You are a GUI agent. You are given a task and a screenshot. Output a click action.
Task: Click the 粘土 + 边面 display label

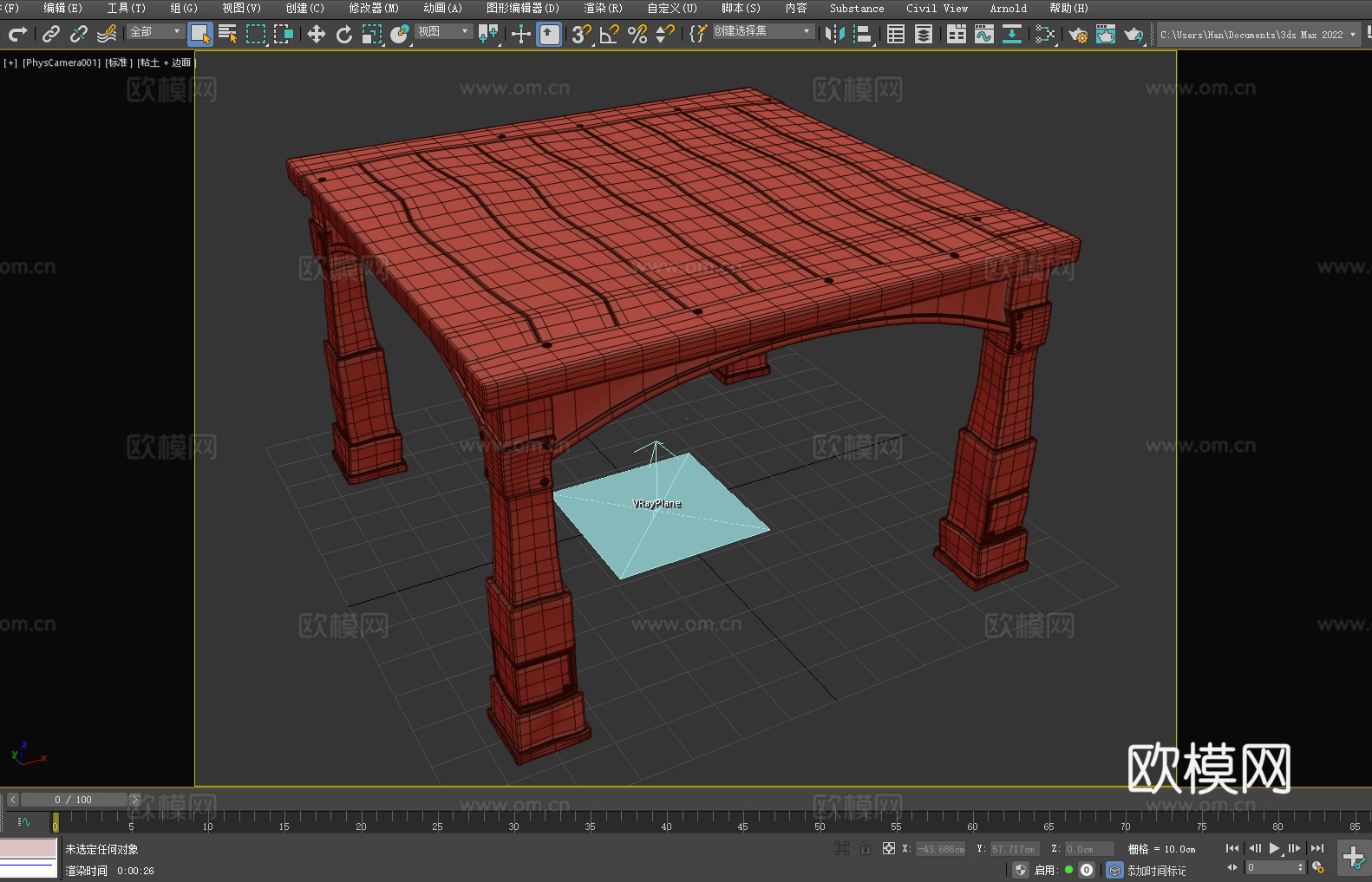[167, 62]
